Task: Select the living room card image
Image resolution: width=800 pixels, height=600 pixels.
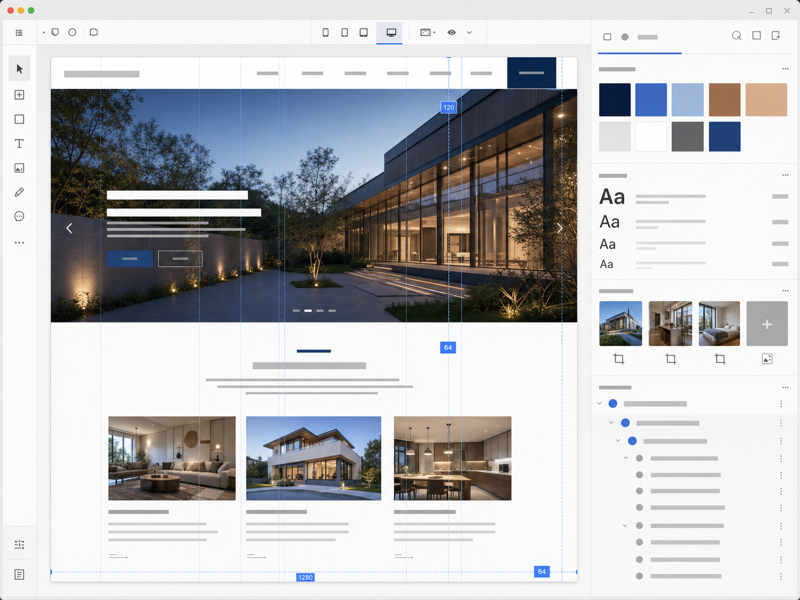Action: (172, 458)
